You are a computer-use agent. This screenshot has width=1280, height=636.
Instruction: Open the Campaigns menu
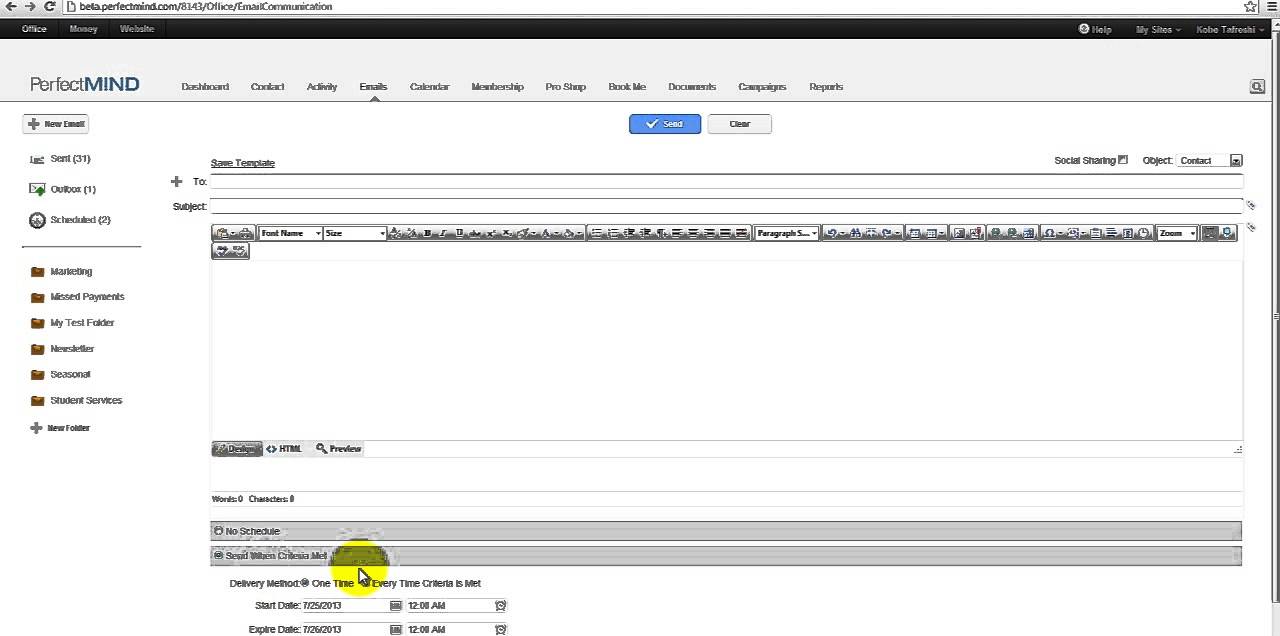(x=762, y=87)
